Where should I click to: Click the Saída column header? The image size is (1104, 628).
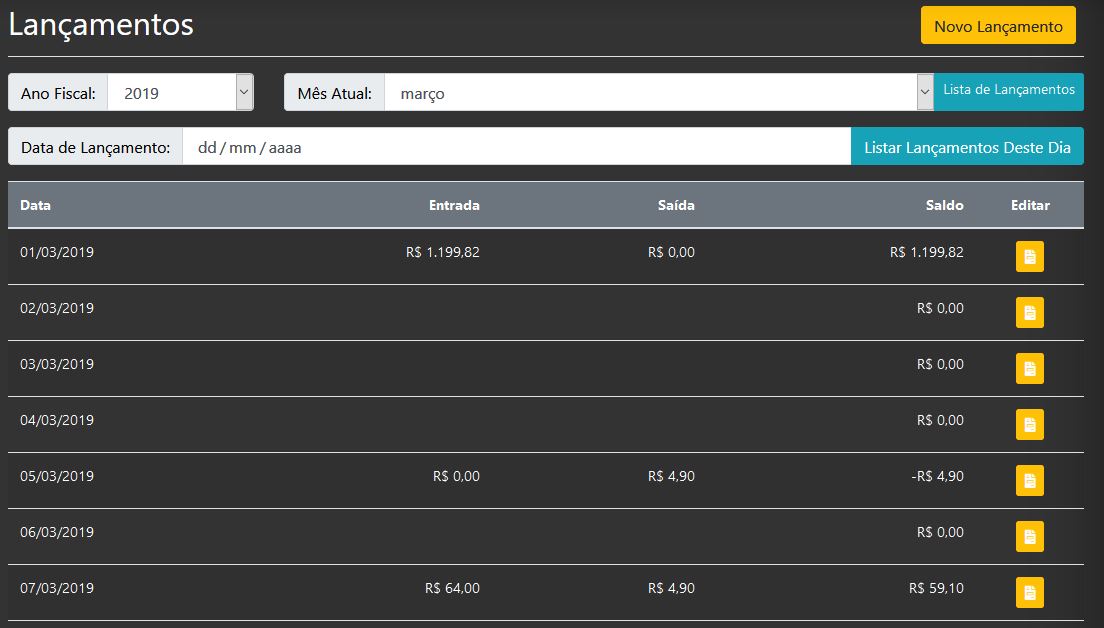[x=676, y=205]
